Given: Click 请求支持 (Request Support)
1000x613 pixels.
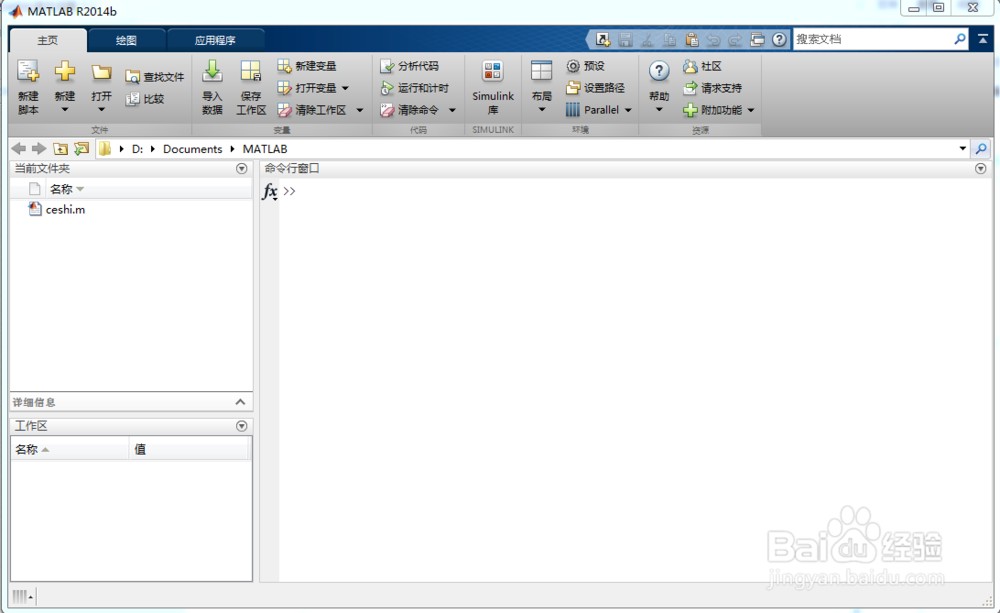Looking at the screenshot, I should tap(712, 88).
